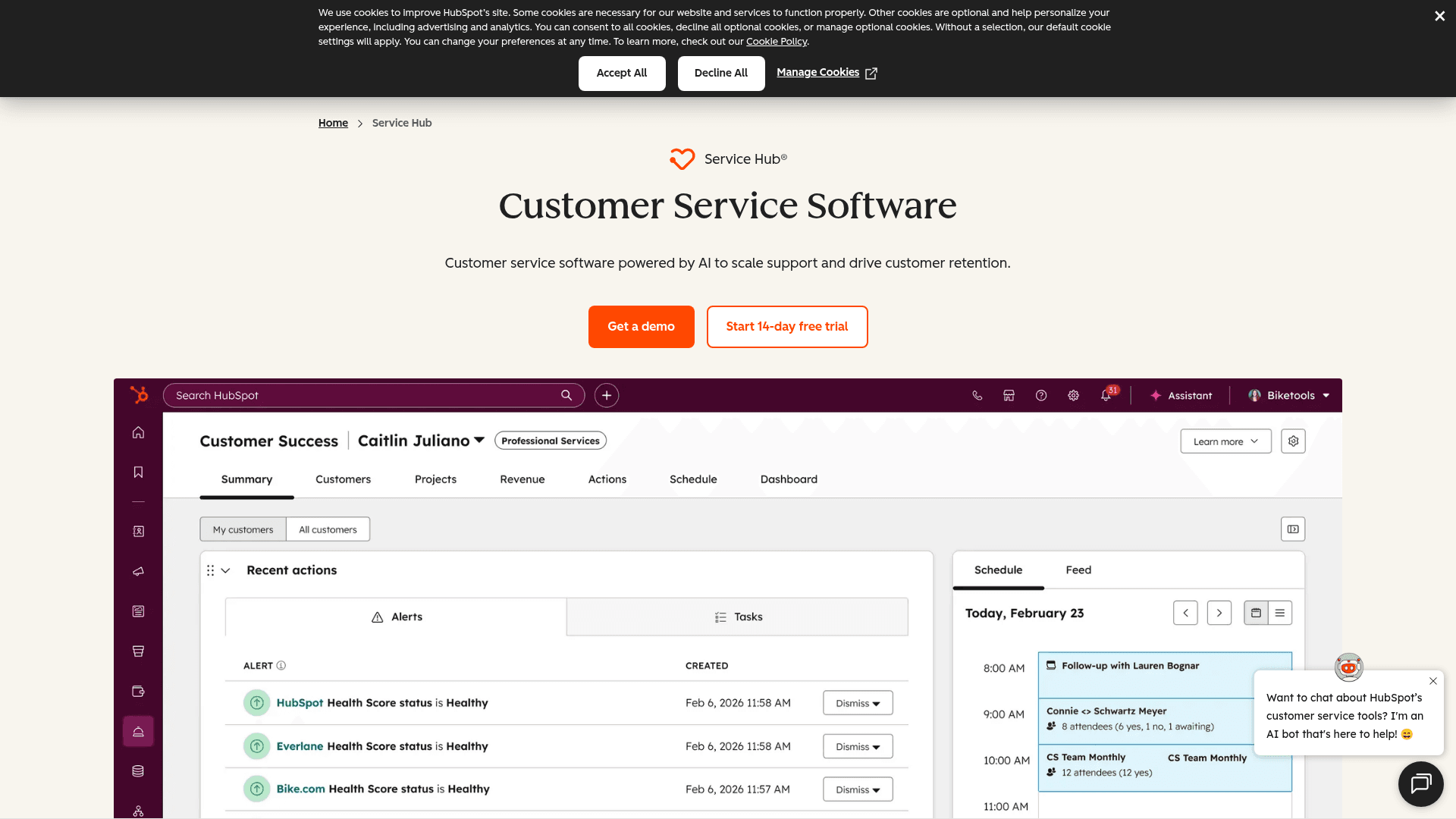Click the plus create button

click(x=607, y=395)
